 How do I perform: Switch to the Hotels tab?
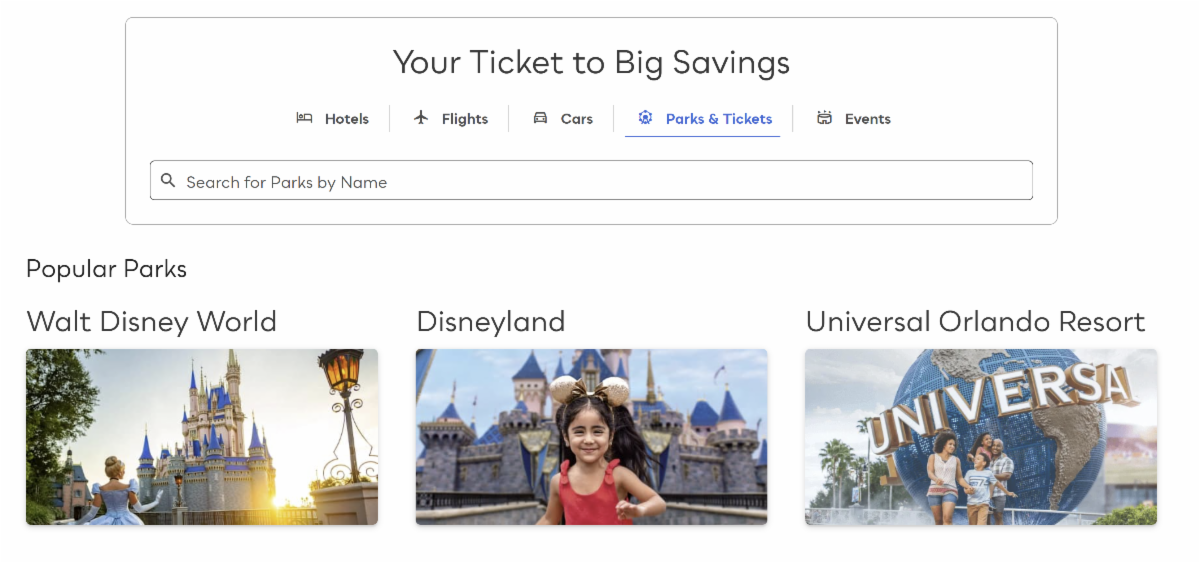[346, 119]
